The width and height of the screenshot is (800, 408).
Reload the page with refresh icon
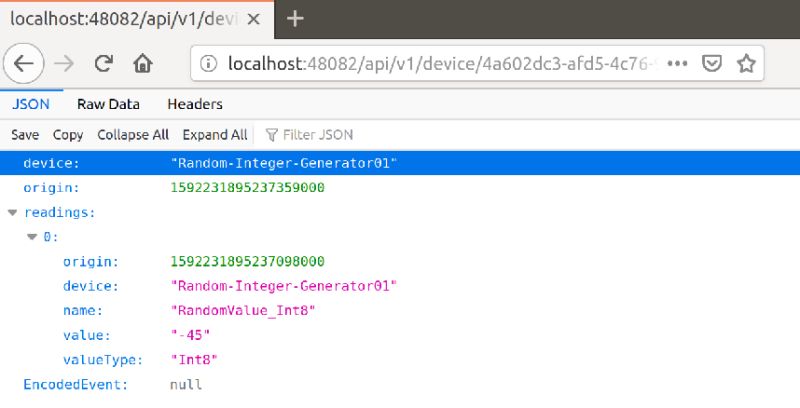(x=104, y=64)
